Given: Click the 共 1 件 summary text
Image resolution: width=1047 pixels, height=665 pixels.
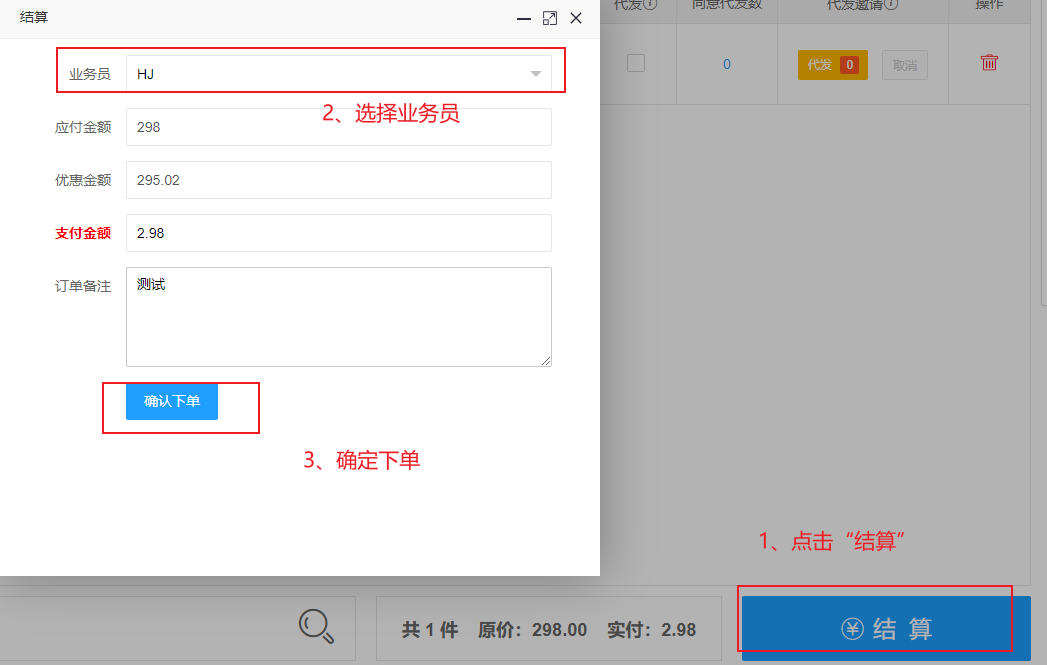Looking at the screenshot, I should click(430, 630).
